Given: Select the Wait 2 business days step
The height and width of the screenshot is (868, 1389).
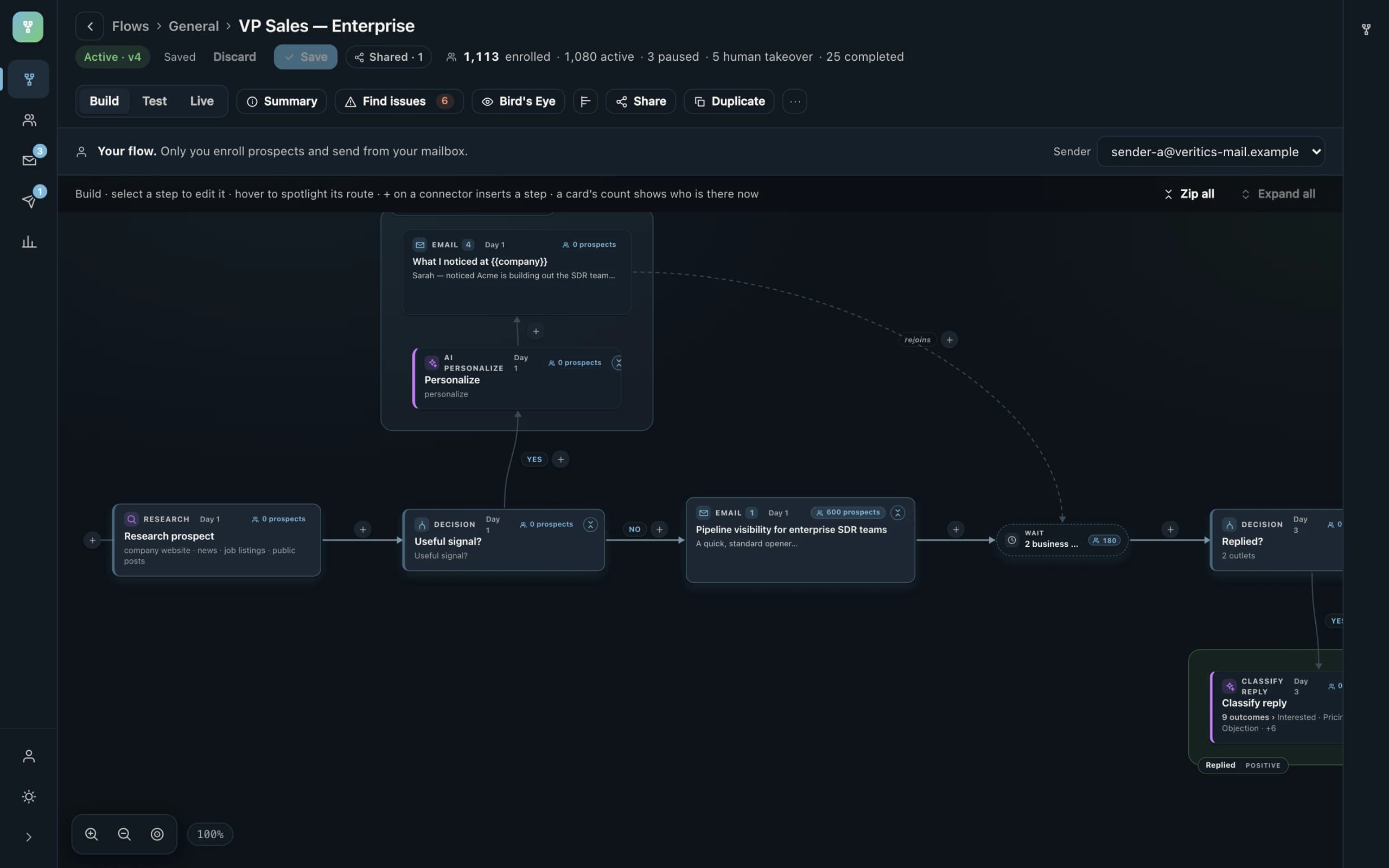Looking at the screenshot, I should (1062, 540).
